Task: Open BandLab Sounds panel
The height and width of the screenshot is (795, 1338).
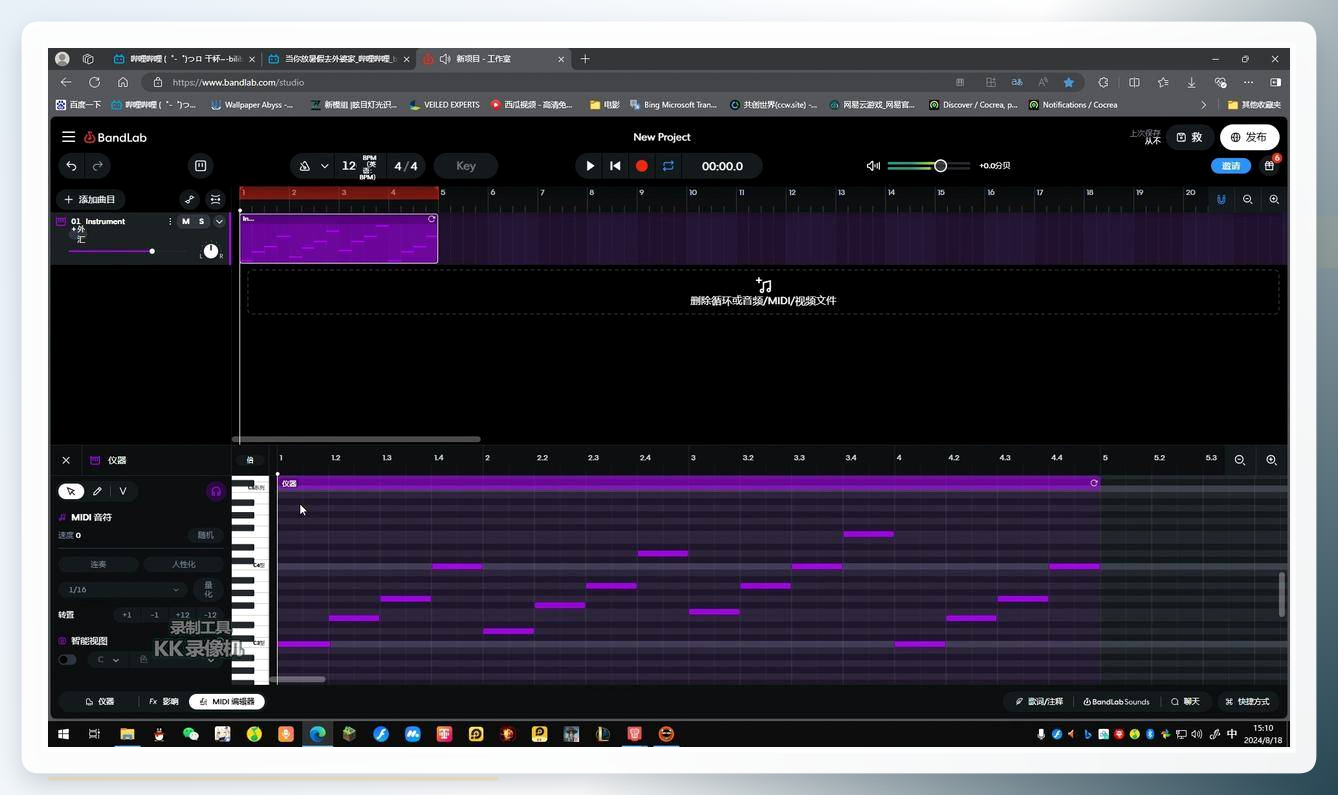Action: tap(1117, 702)
